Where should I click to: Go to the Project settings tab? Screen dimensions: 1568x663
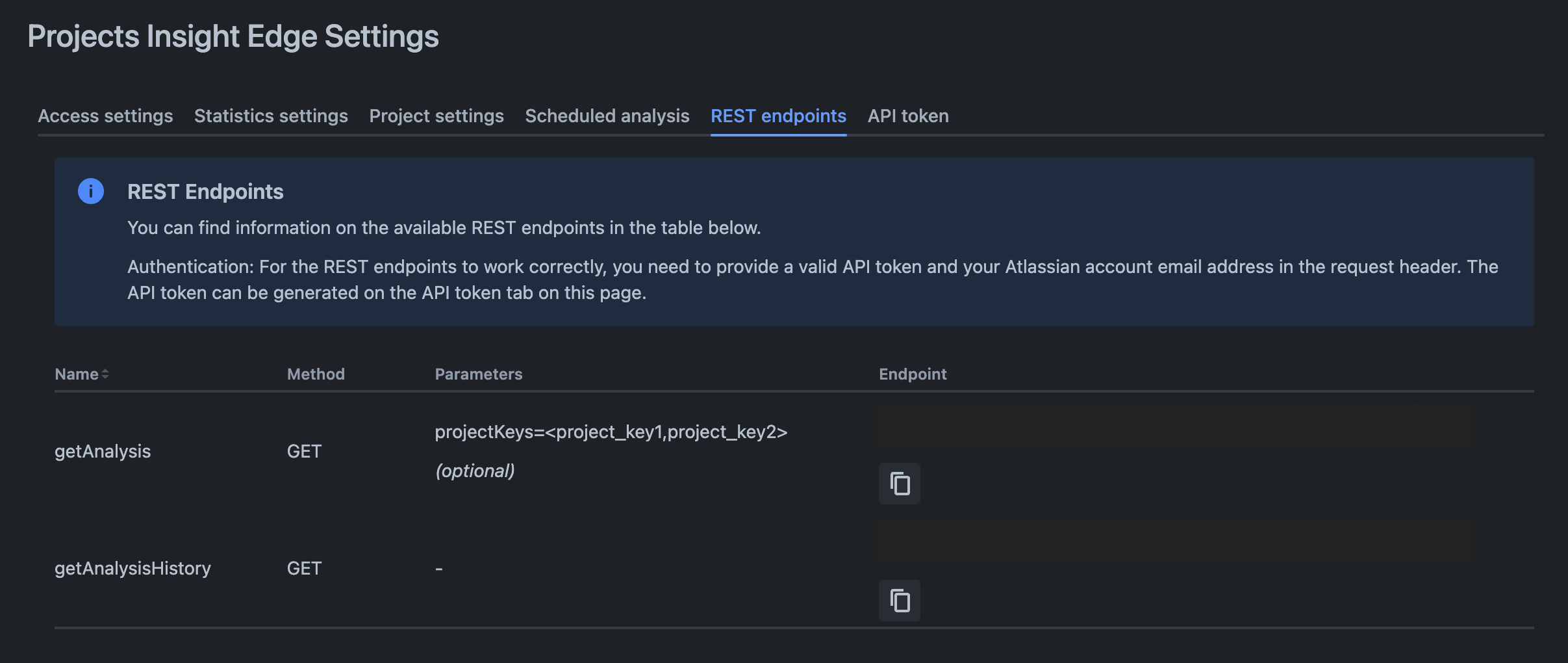pyautogui.click(x=436, y=116)
